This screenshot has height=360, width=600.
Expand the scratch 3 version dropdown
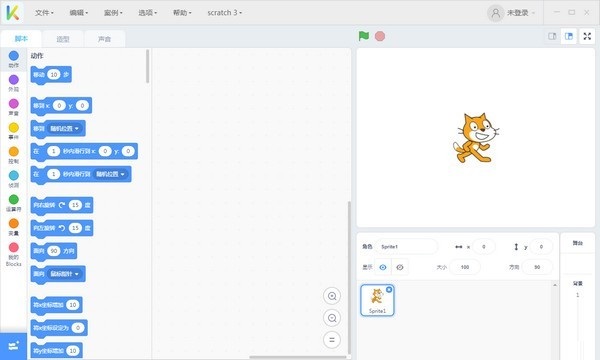click(225, 13)
